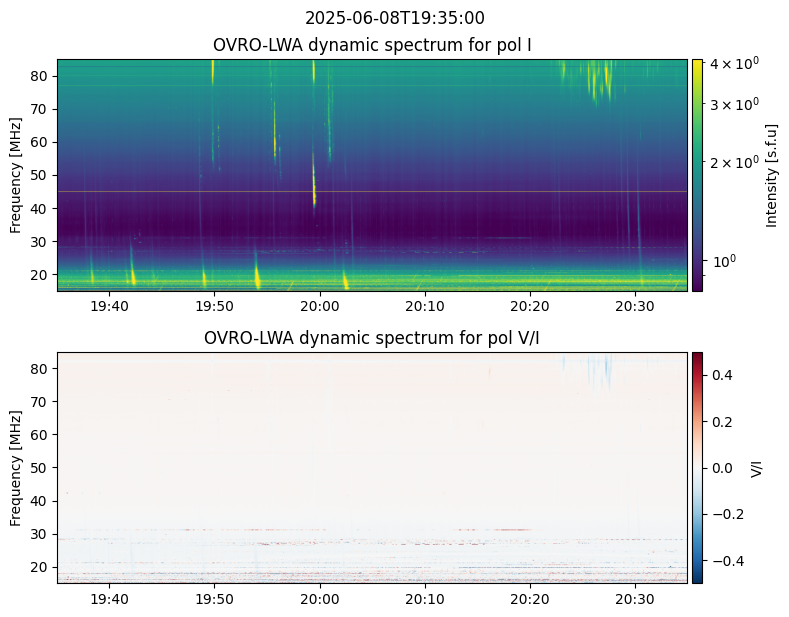
Task: Click the V/I colorbar axis label
Action: click(756, 468)
